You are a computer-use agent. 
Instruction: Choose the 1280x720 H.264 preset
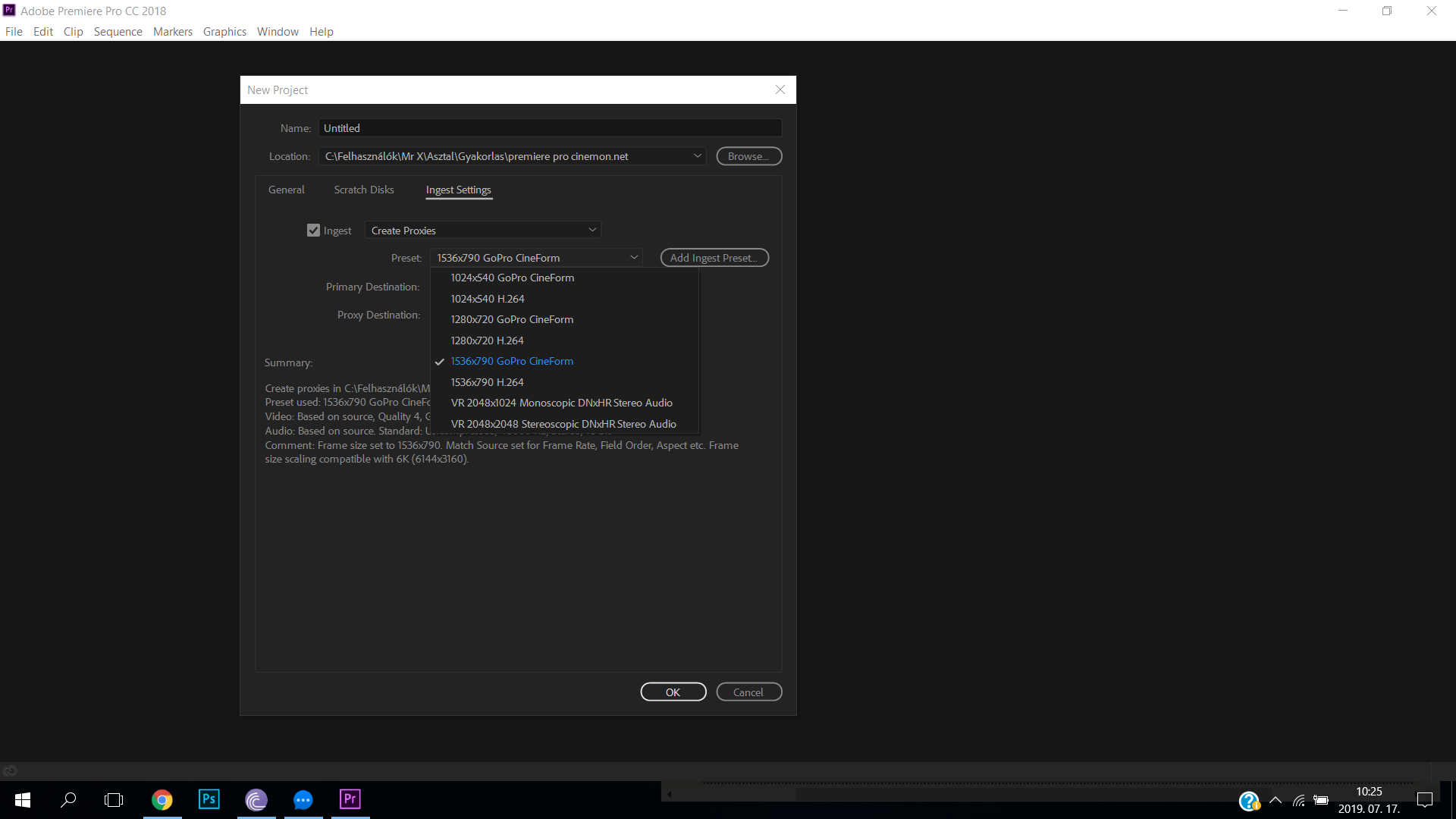487,340
